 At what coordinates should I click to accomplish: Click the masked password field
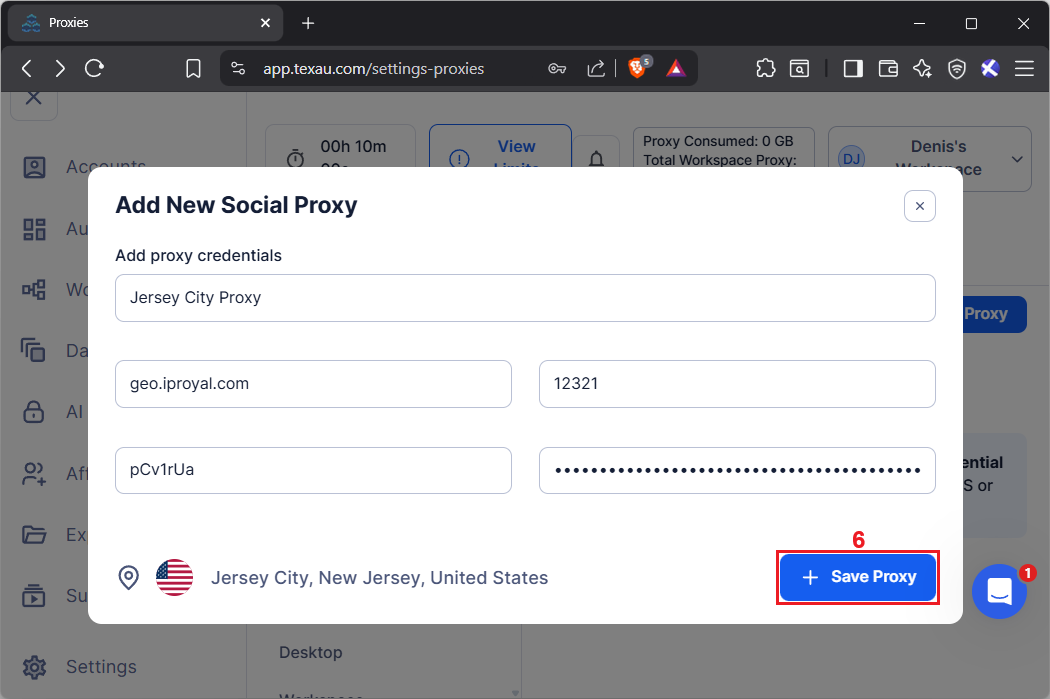click(737, 470)
